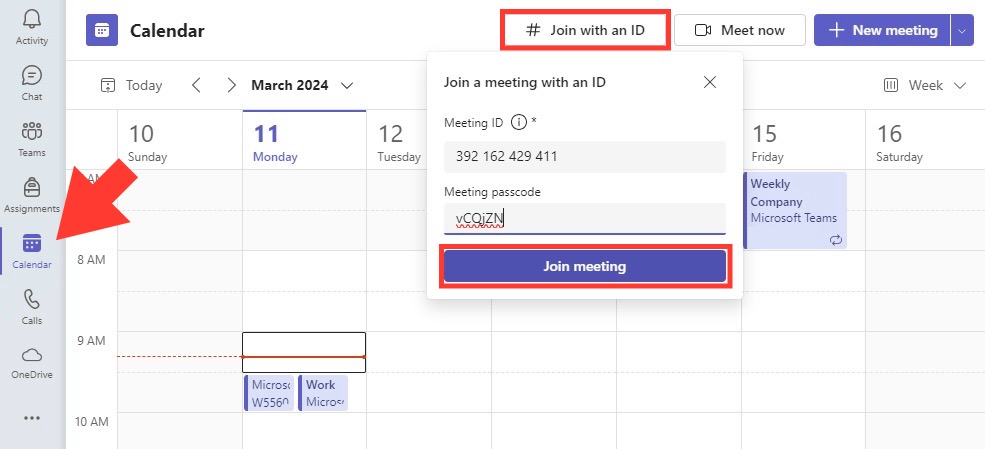The width and height of the screenshot is (985, 449).
Task: Go to the Teams sidebar icon
Action: (x=31, y=131)
